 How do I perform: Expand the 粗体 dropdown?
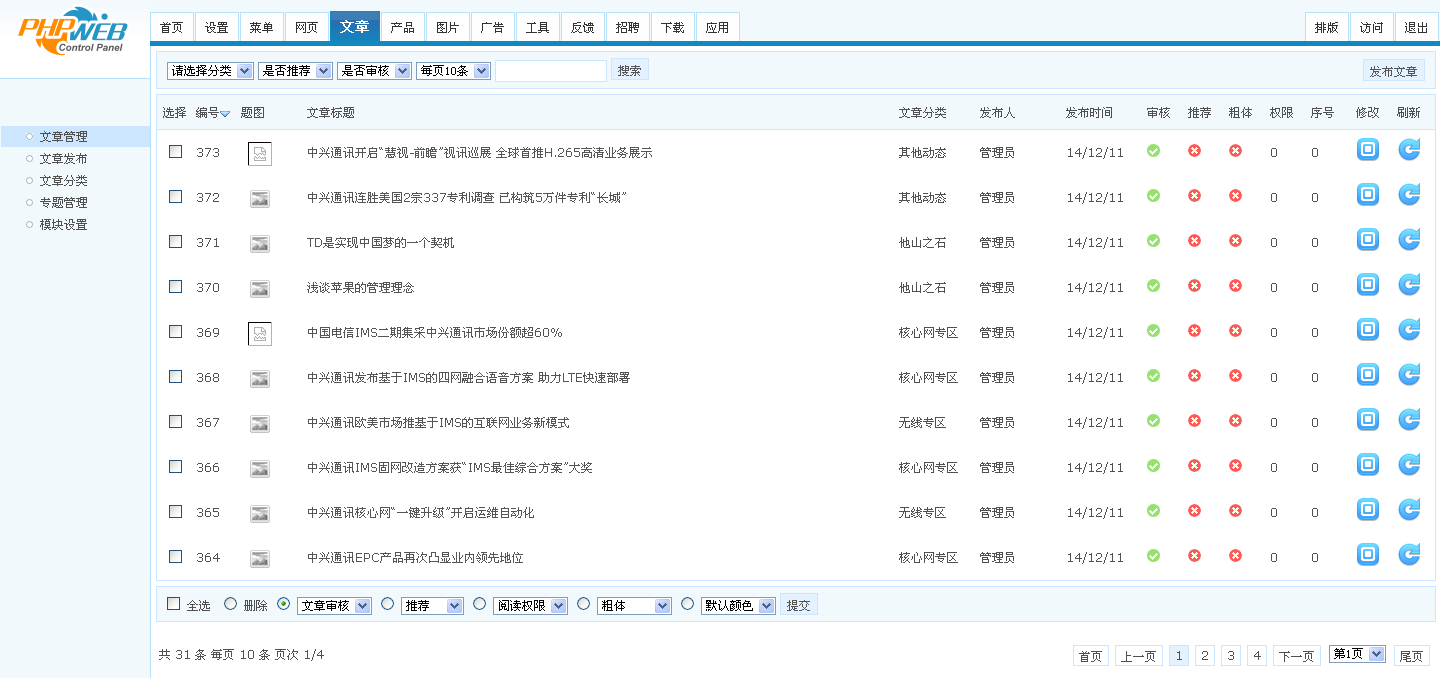click(x=634, y=606)
